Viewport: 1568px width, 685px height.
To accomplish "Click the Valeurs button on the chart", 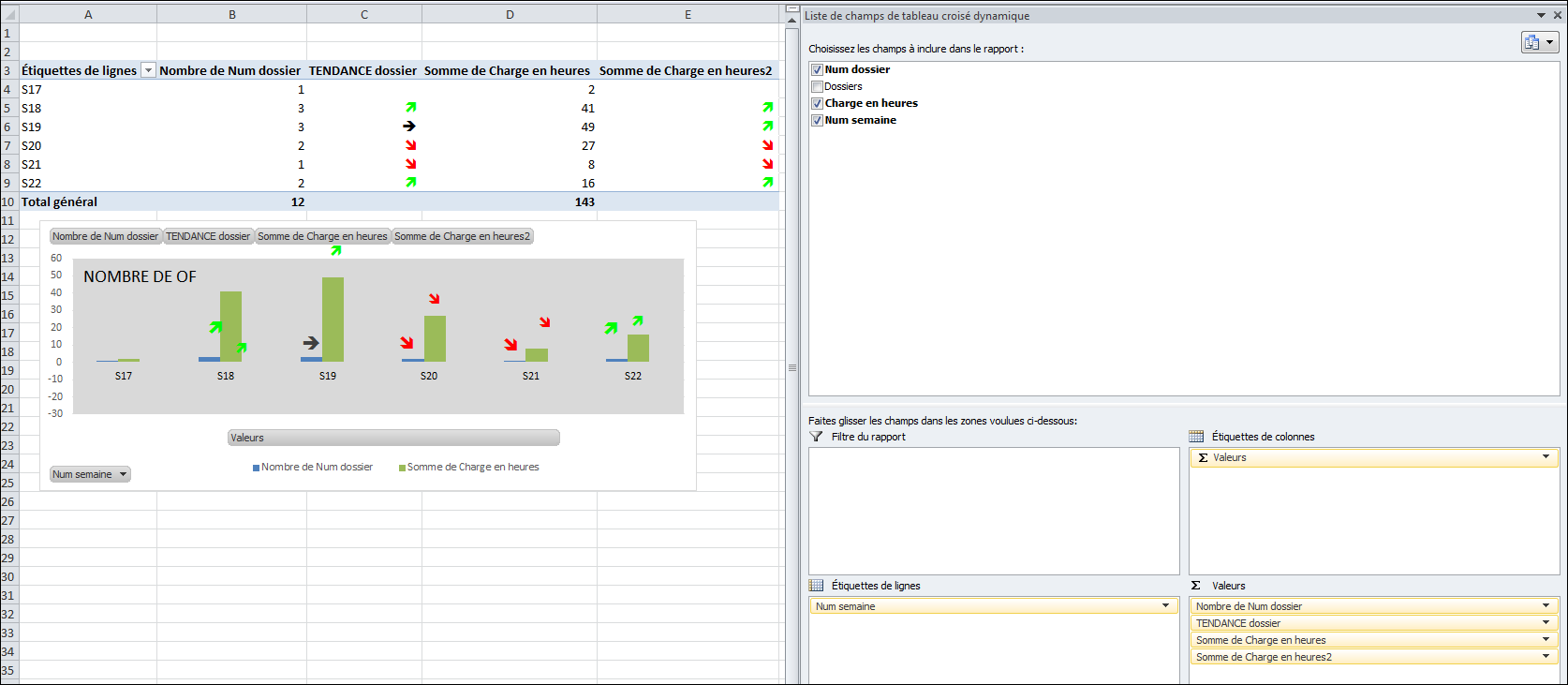I will (x=393, y=438).
